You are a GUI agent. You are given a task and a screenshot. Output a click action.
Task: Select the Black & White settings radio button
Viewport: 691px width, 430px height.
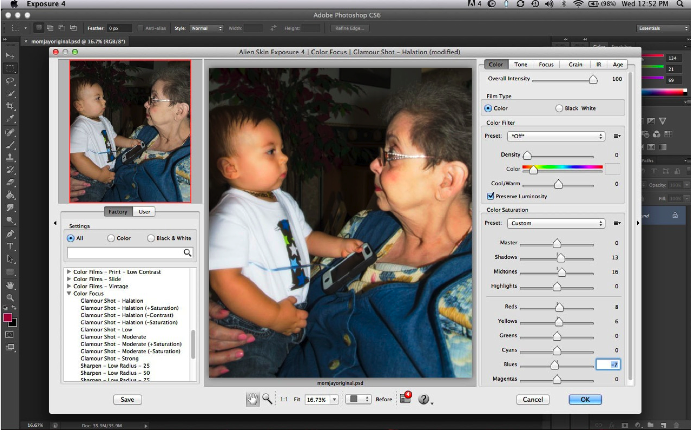click(151, 238)
